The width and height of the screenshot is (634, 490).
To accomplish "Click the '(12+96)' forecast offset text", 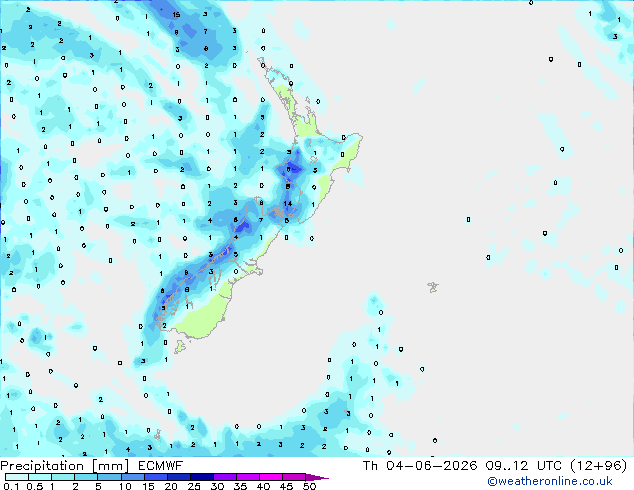I will pyautogui.click(x=598, y=466).
